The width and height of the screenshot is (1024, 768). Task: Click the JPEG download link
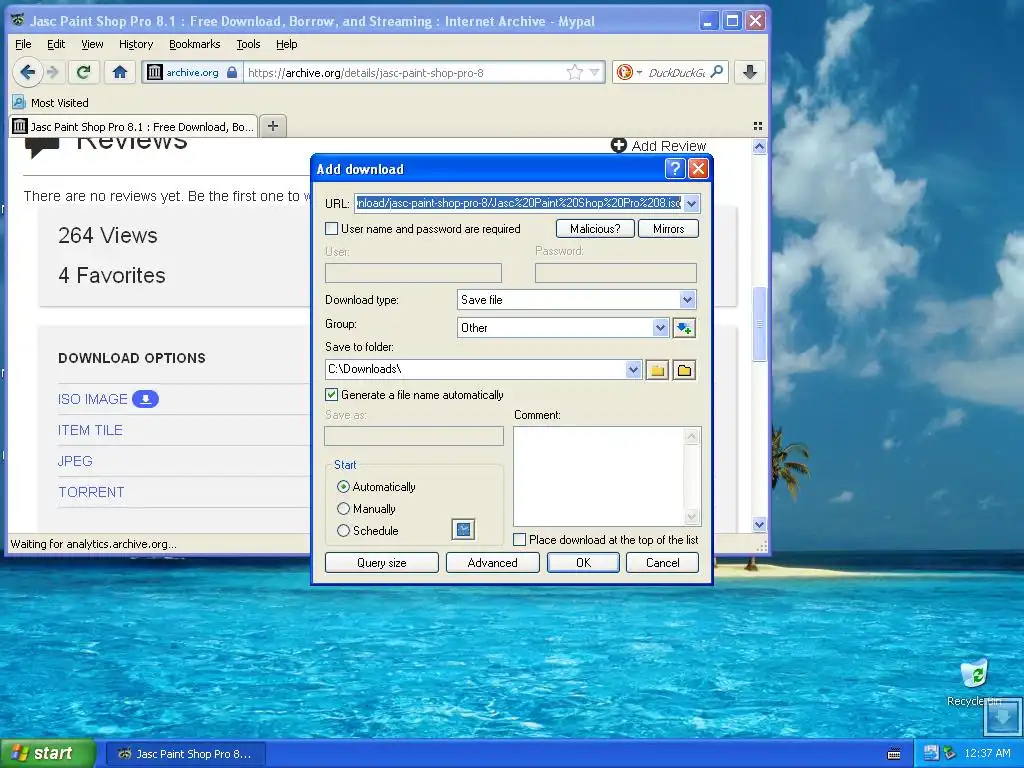75,461
